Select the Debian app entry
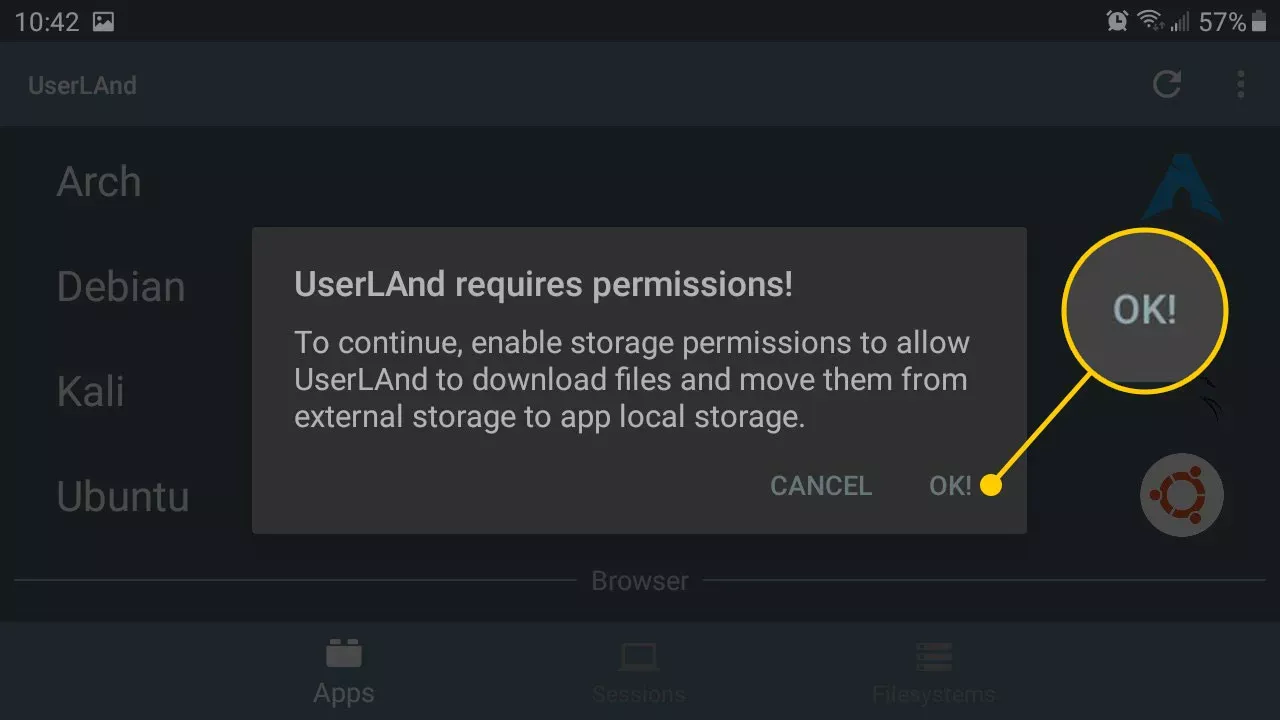1280x720 pixels. point(640,287)
